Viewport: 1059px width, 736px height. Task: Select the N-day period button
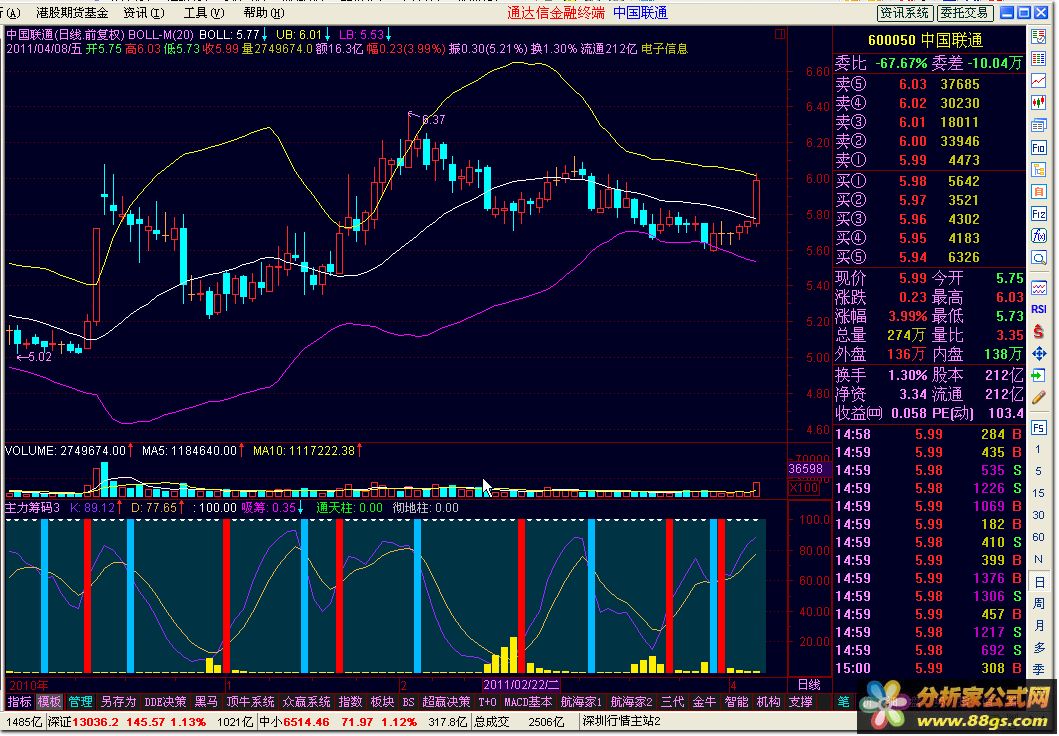[1039, 560]
